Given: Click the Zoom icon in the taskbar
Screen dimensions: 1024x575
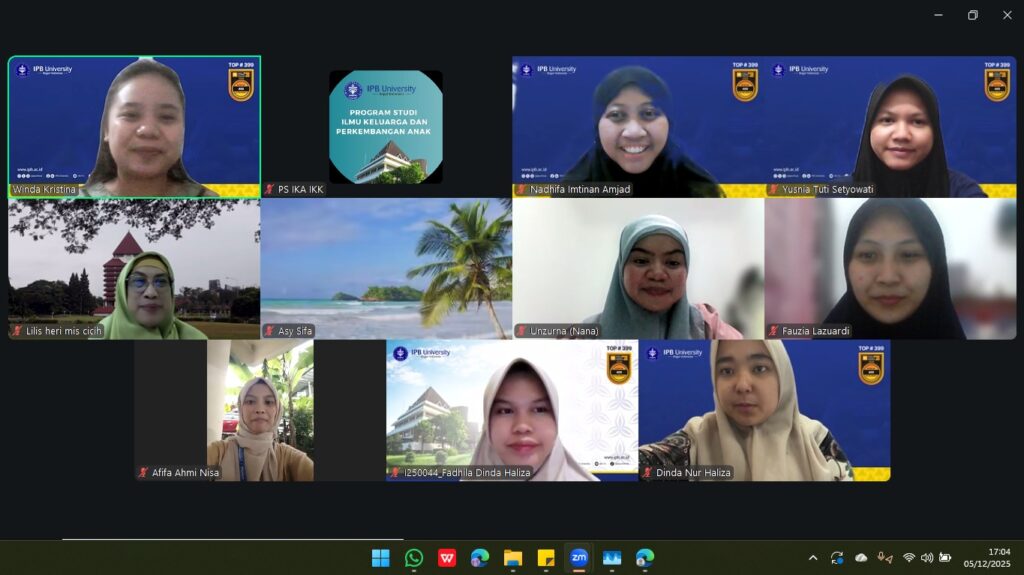Looking at the screenshot, I should tap(579, 558).
